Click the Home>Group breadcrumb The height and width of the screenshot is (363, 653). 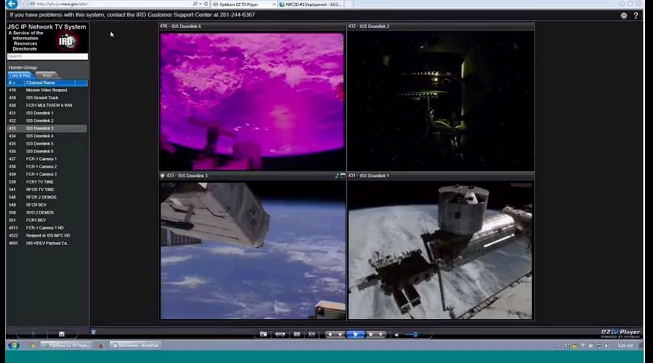pos(22,67)
